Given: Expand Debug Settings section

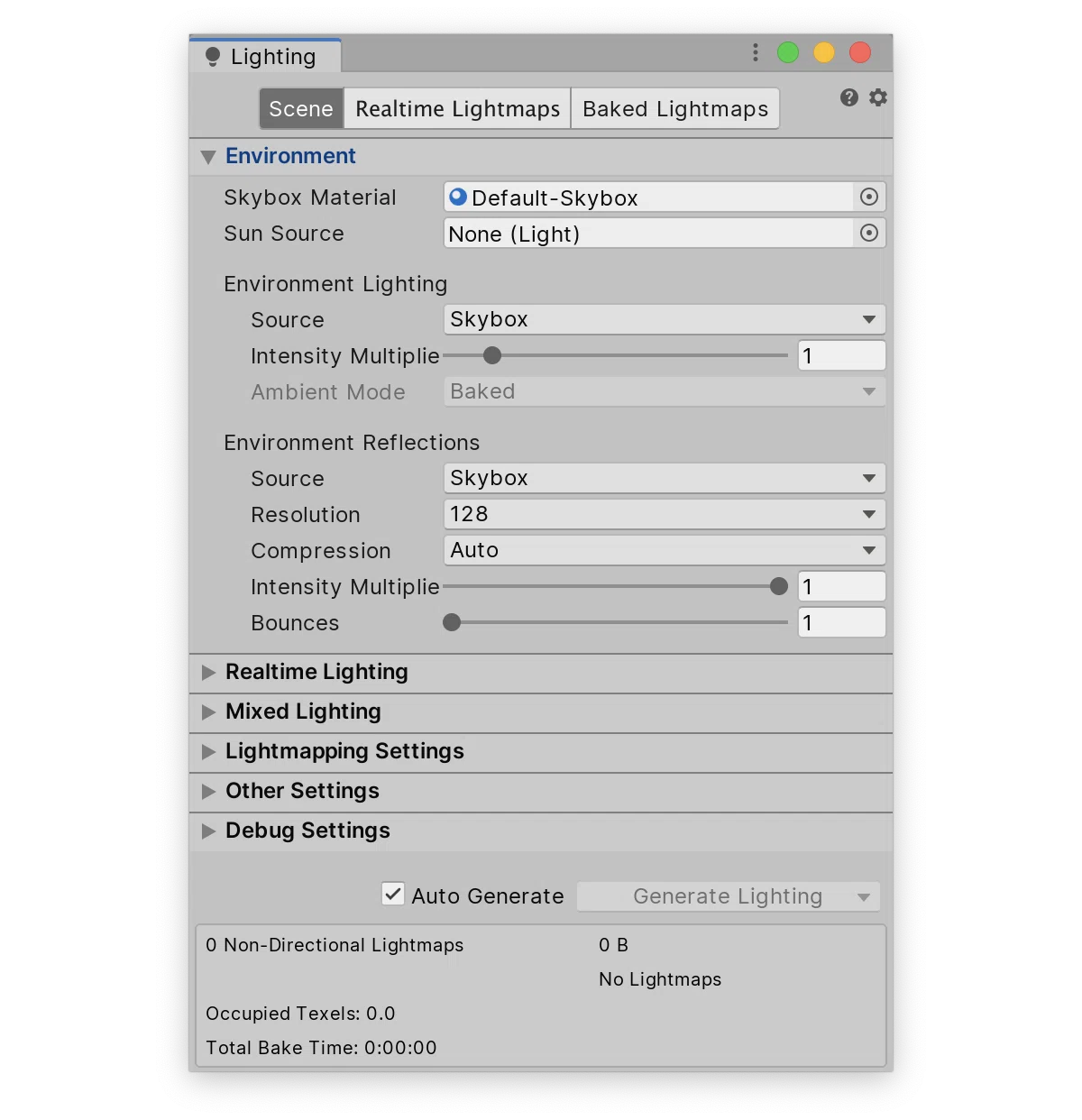Looking at the screenshot, I should point(208,831).
